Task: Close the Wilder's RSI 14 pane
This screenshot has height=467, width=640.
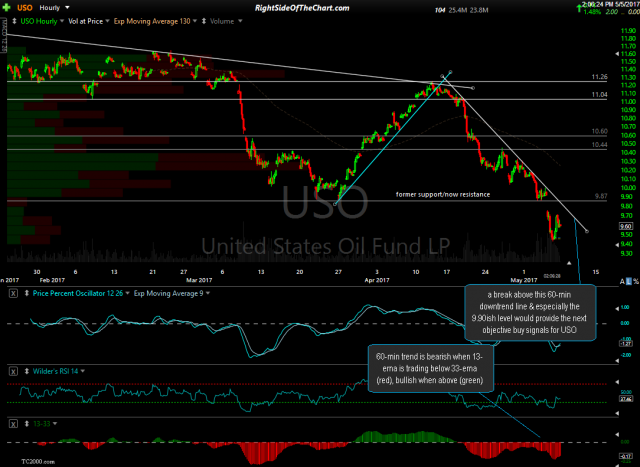Action: tap(13, 371)
